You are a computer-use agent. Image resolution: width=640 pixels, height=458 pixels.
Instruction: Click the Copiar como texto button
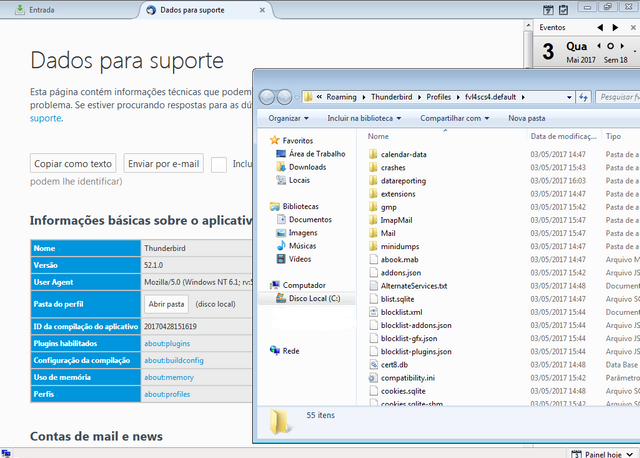pyautogui.click(x=73, y=164)
